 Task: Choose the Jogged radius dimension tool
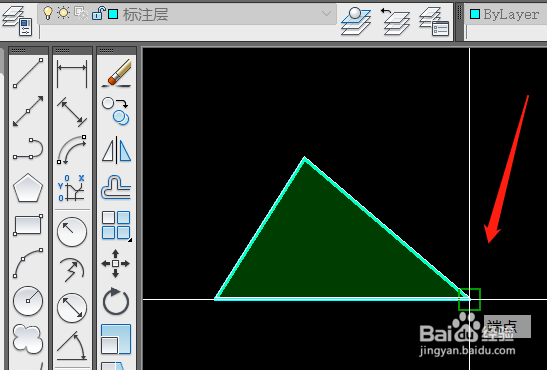72,270
